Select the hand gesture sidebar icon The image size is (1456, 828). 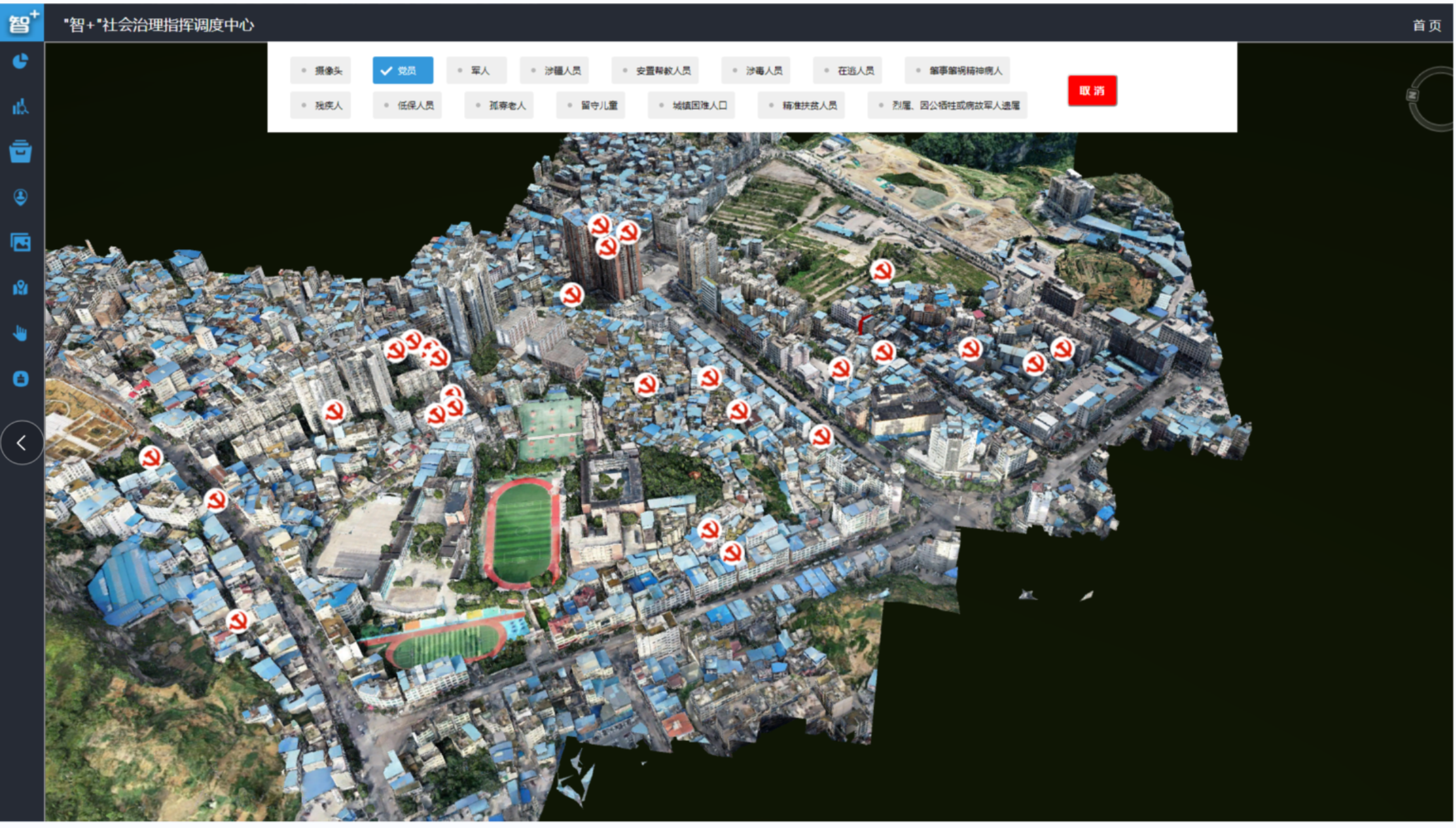[21, 333]
